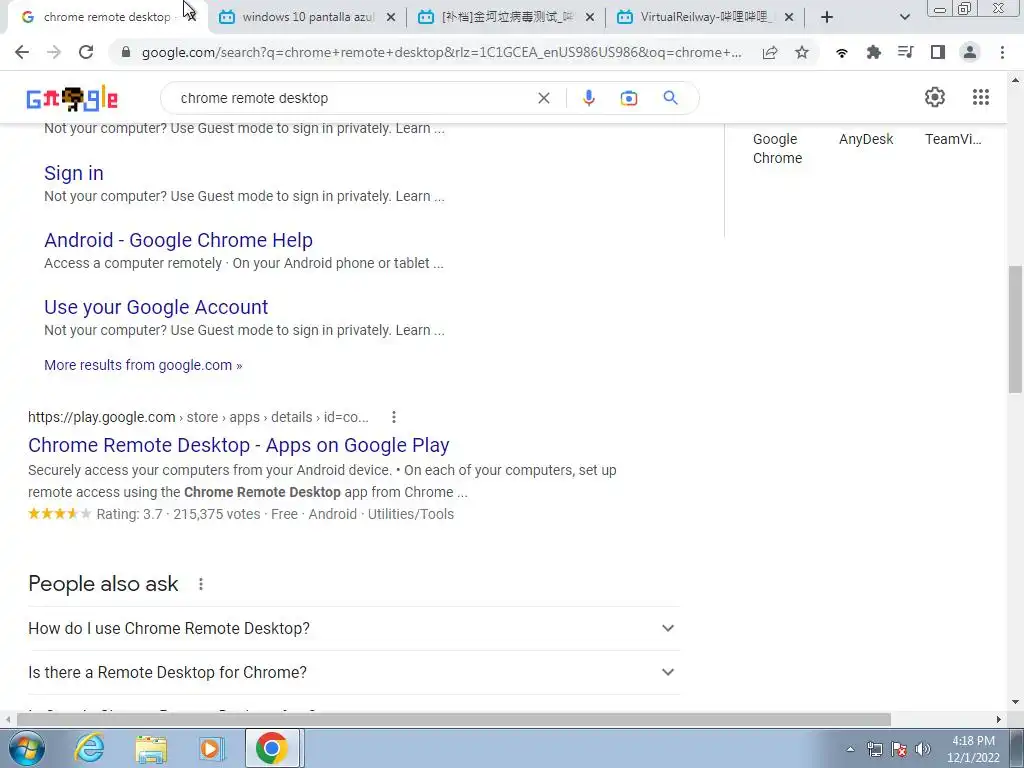Open media control playlist icon

(x=906, y=52)
